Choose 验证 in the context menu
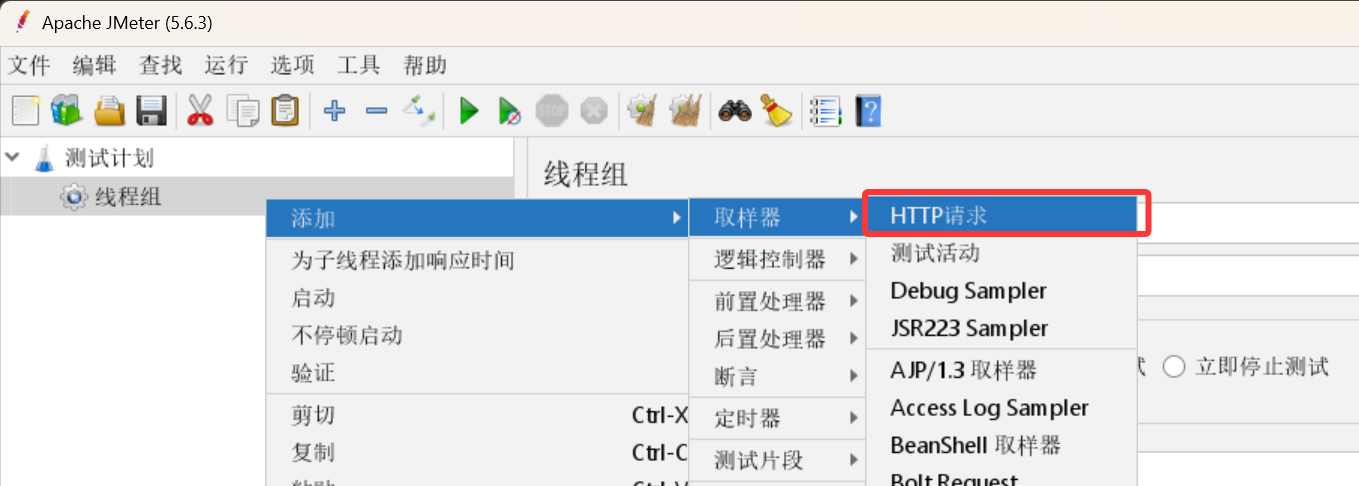This screenshot has height=486, width=1359. 477,373
